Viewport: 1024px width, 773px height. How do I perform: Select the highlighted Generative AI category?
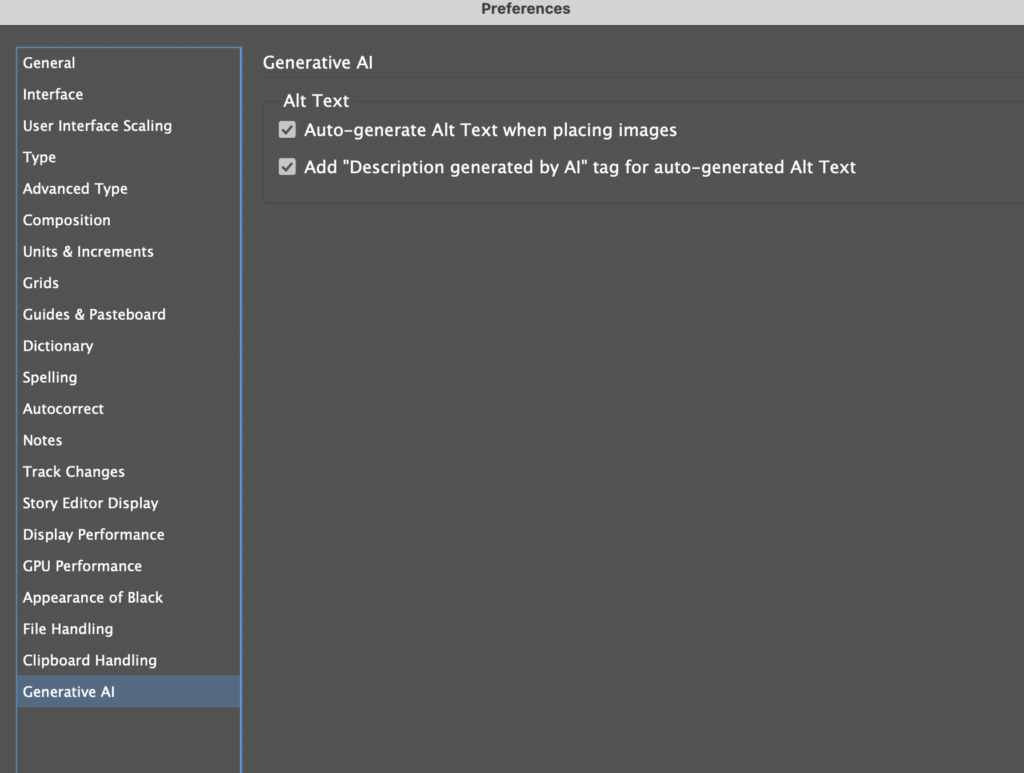[x=69, y=692]
